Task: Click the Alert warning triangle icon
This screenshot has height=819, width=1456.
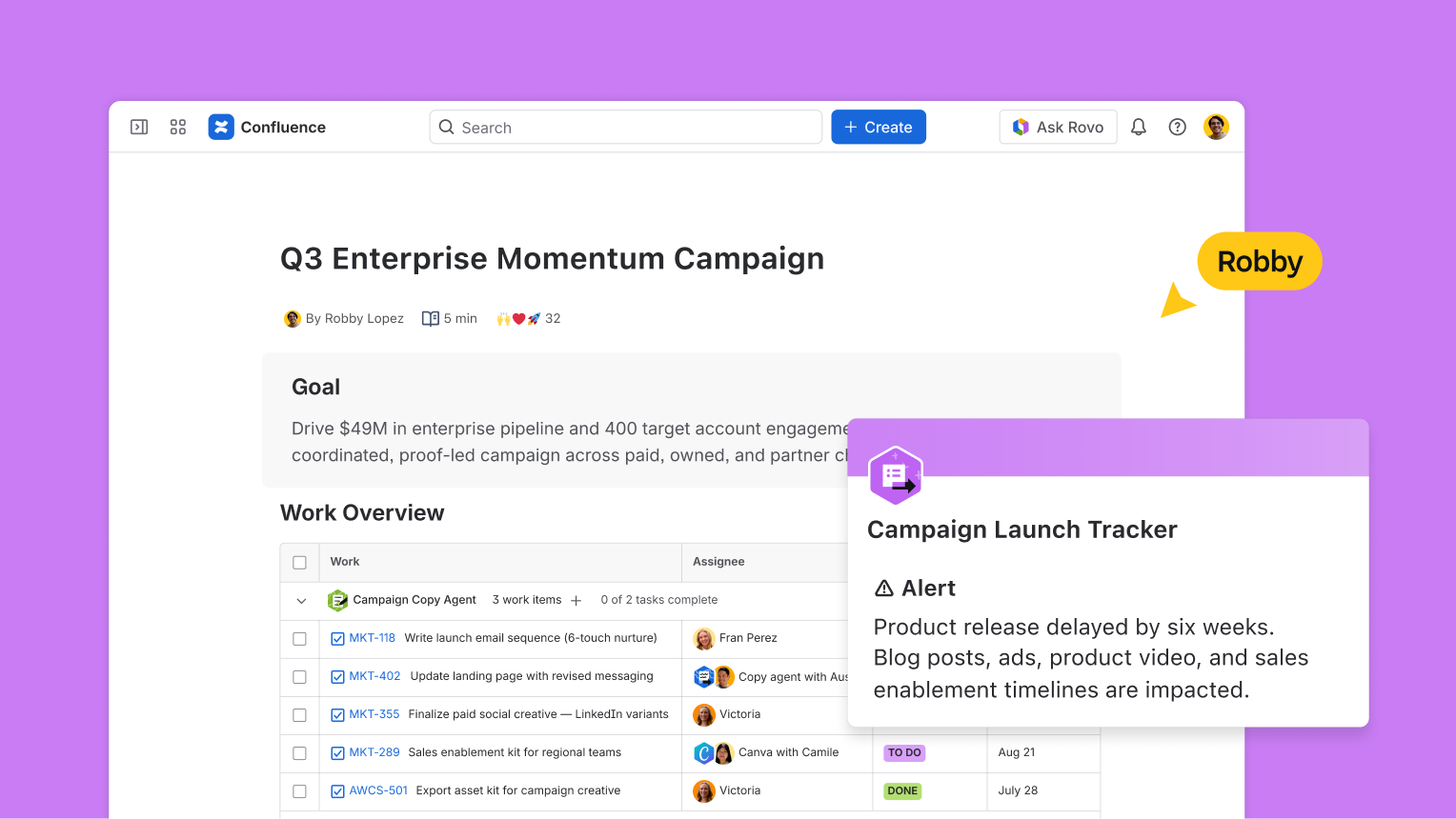Action: tap(884, 589)
